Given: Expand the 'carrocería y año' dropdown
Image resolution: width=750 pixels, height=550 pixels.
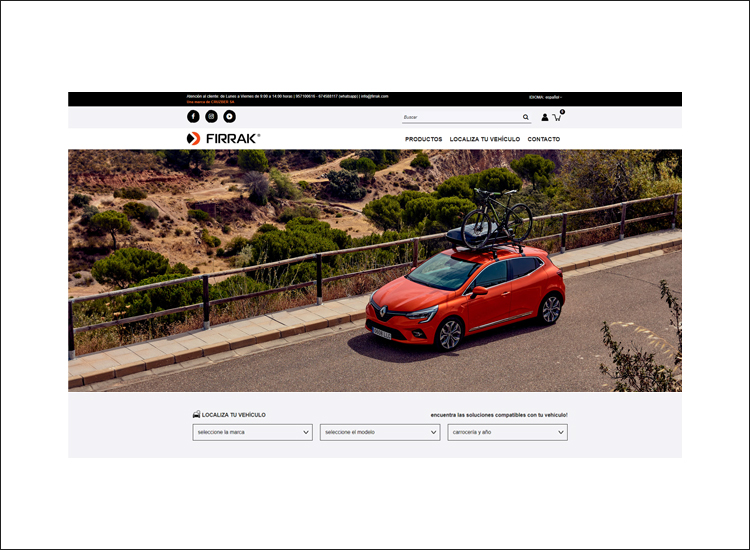Looking at the screenshot, I should (x=507, y=432).
